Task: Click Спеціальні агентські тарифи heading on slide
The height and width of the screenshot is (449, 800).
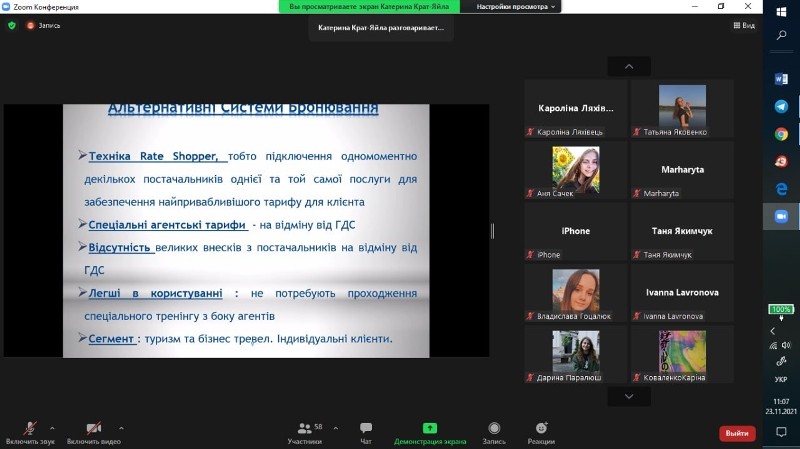Action: tap(167, 225)
